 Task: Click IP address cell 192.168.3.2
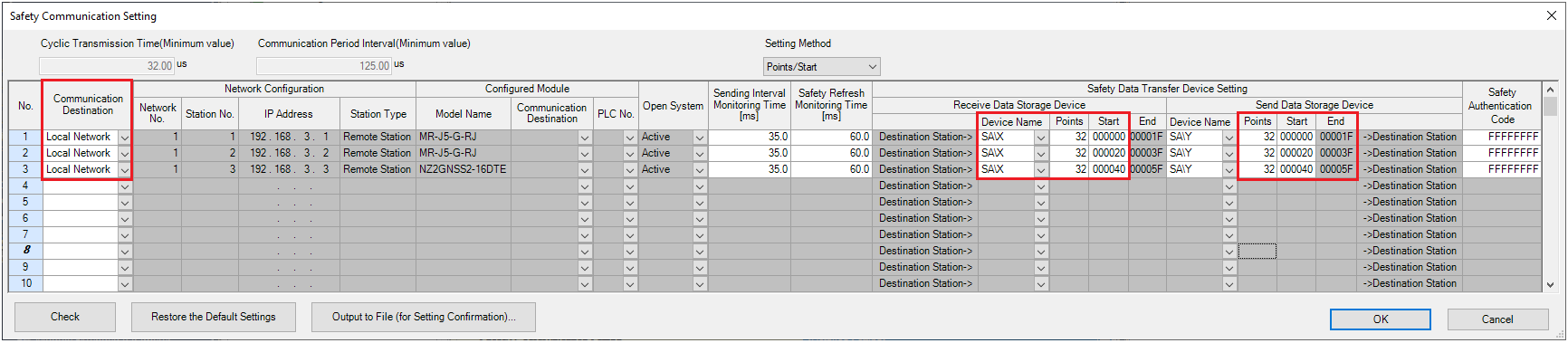click(x=289, y=154)
